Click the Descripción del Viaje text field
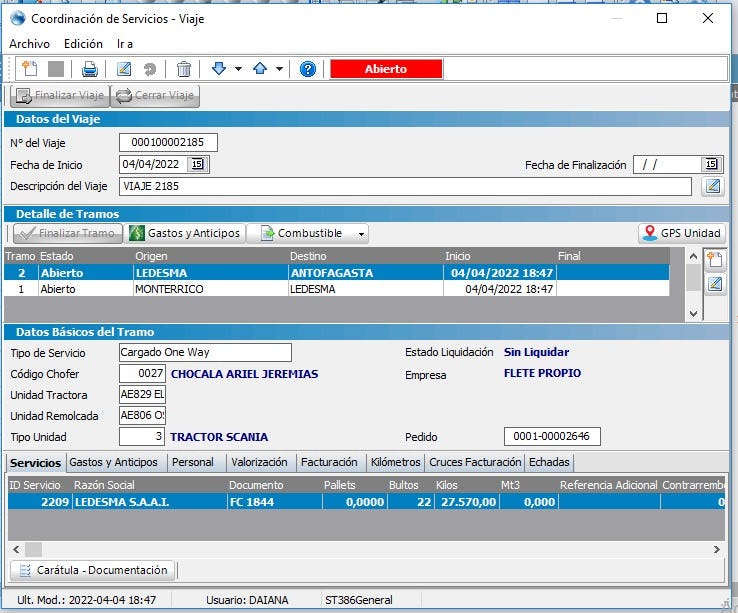738x613 pixels. 405,186
